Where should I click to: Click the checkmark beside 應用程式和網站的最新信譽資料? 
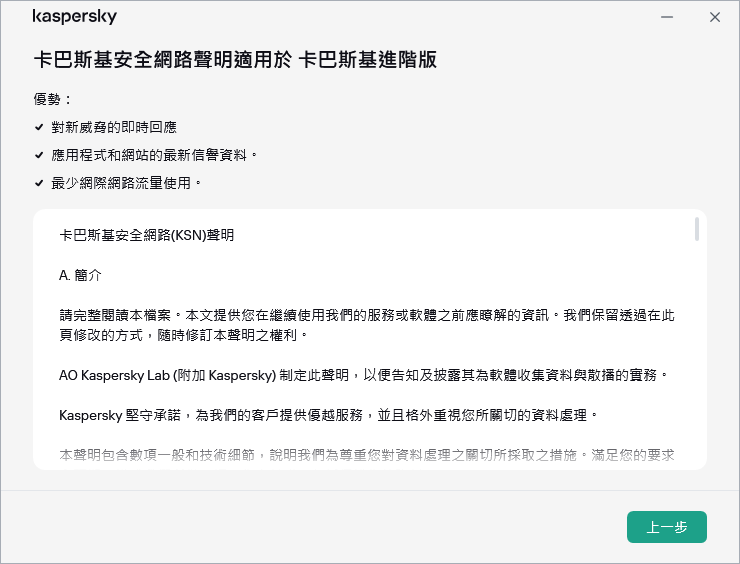tap(39, 156)
